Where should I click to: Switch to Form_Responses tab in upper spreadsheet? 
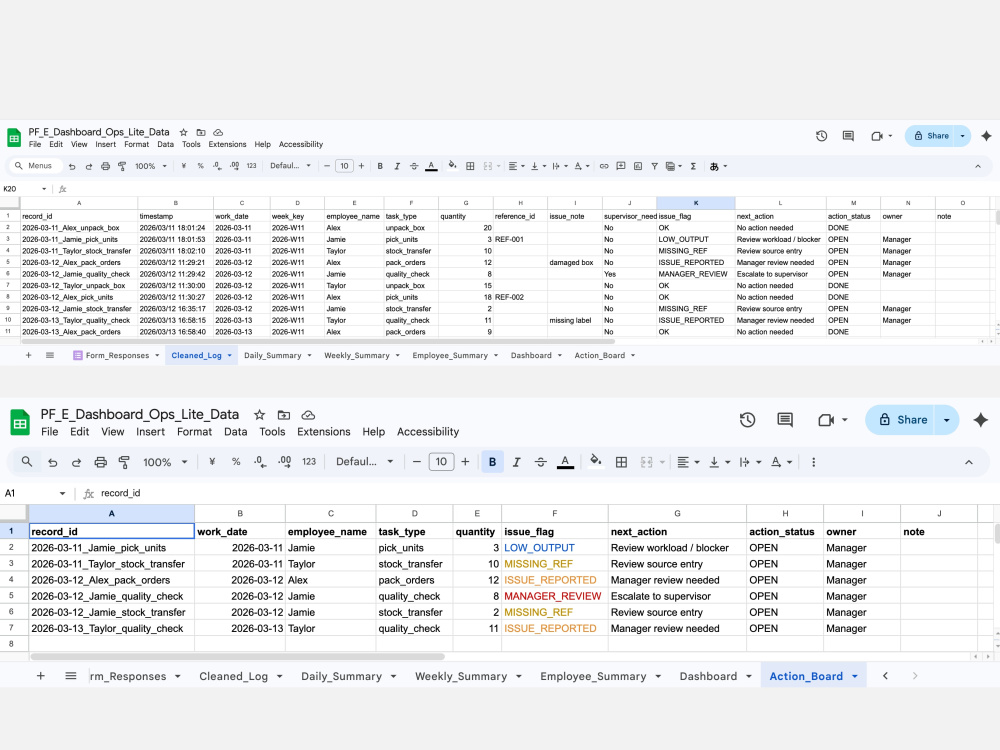117,355
